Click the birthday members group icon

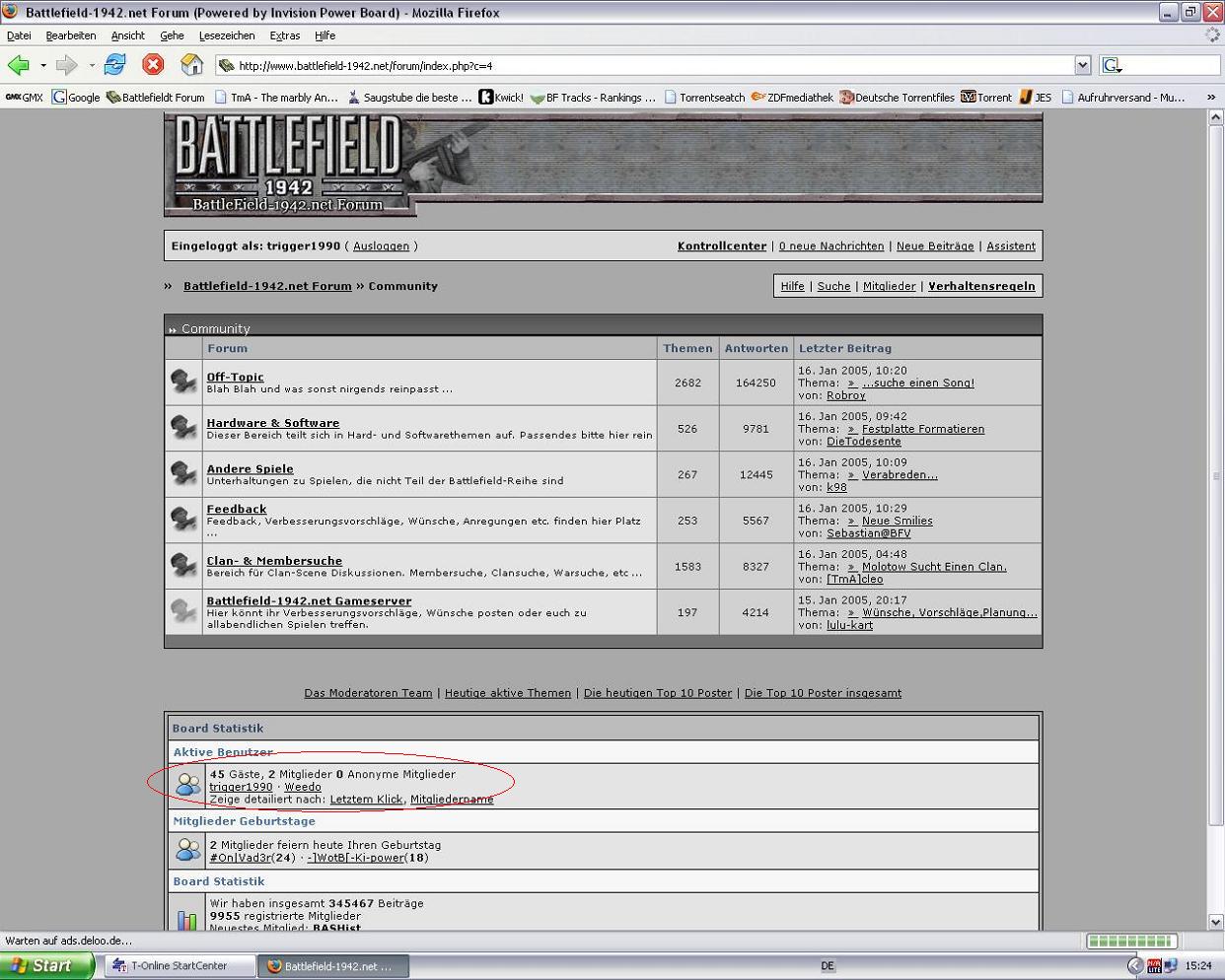click(187, 849)
